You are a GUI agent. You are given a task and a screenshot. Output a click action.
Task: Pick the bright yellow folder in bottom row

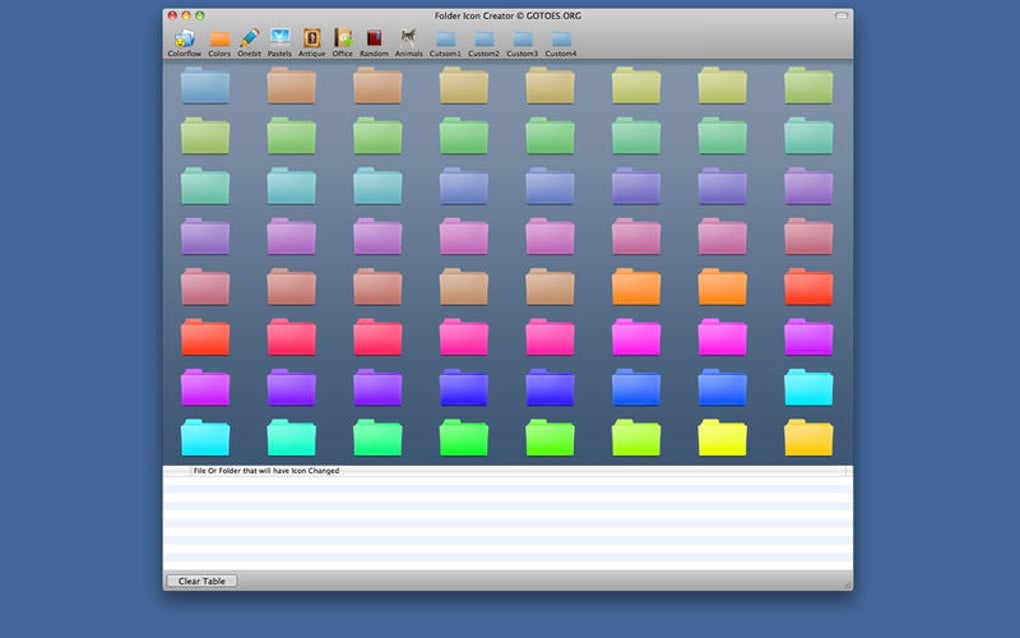(x=722, y=438)
